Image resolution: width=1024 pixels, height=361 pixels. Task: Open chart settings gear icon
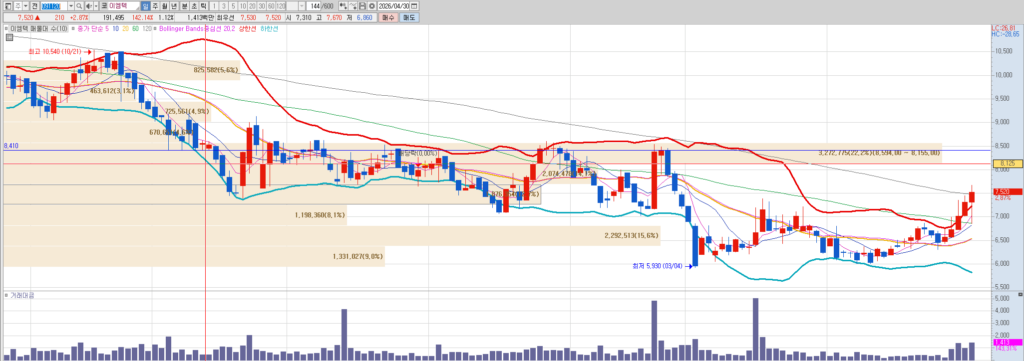[x=372, y=6]
